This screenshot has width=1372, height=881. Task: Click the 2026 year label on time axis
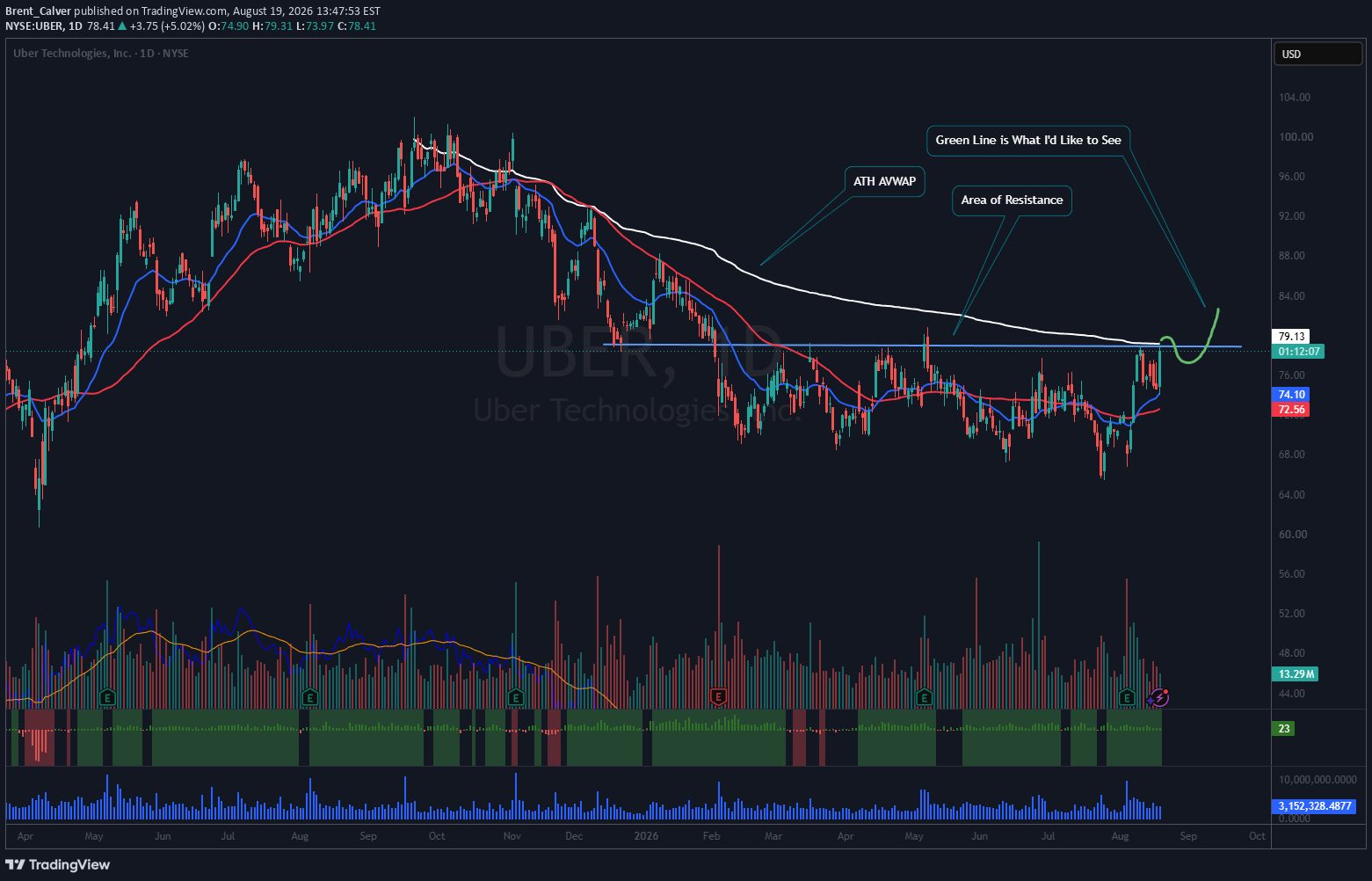[x=646, y=836]
